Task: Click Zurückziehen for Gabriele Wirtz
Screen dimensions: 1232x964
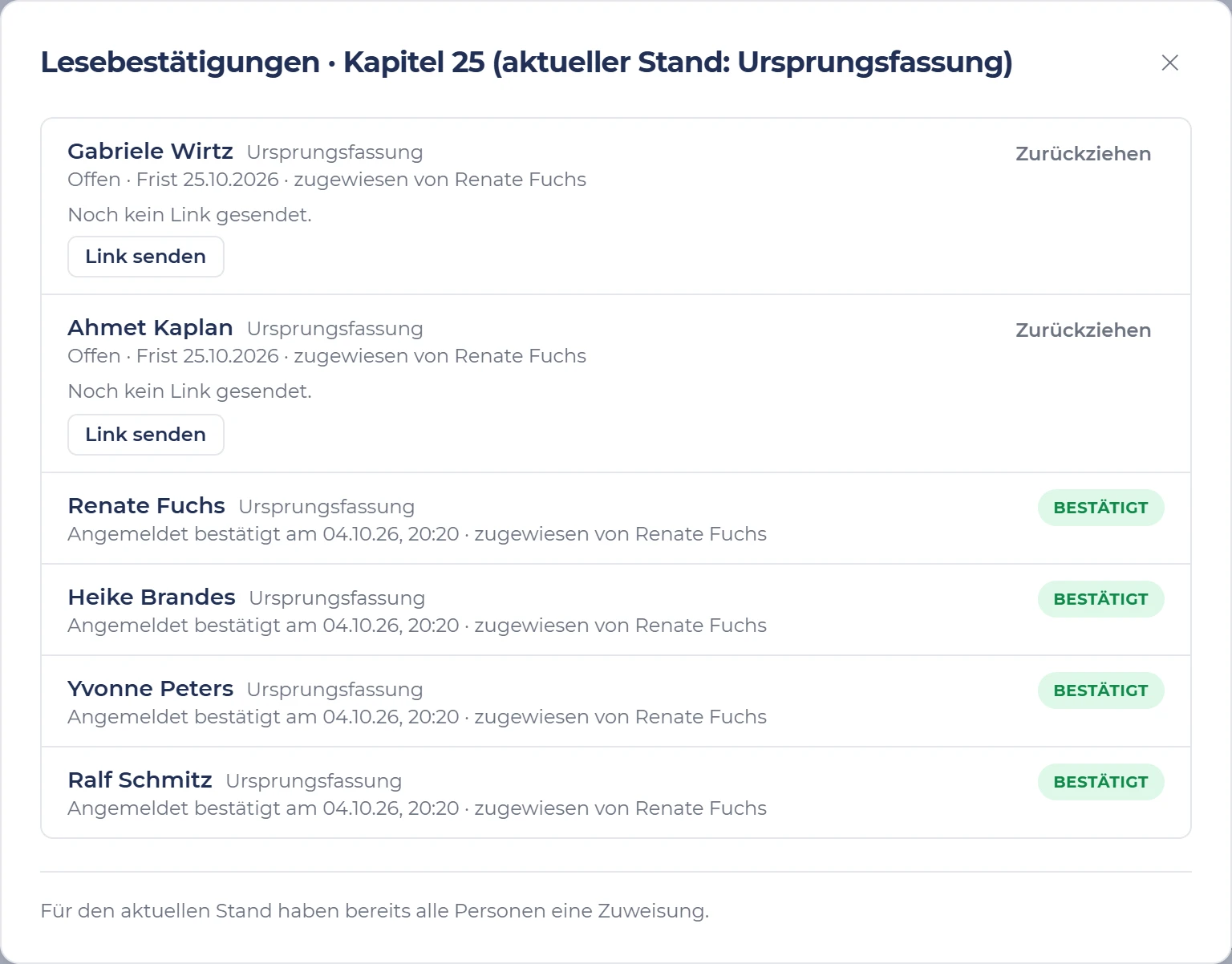Action: pyautogui.click(x=1083, y=154)
